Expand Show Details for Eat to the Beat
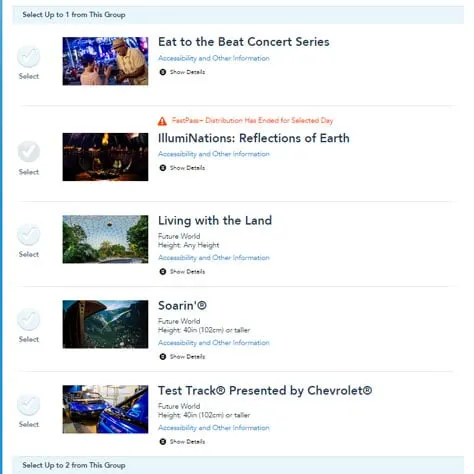 (x=182, y=72)
